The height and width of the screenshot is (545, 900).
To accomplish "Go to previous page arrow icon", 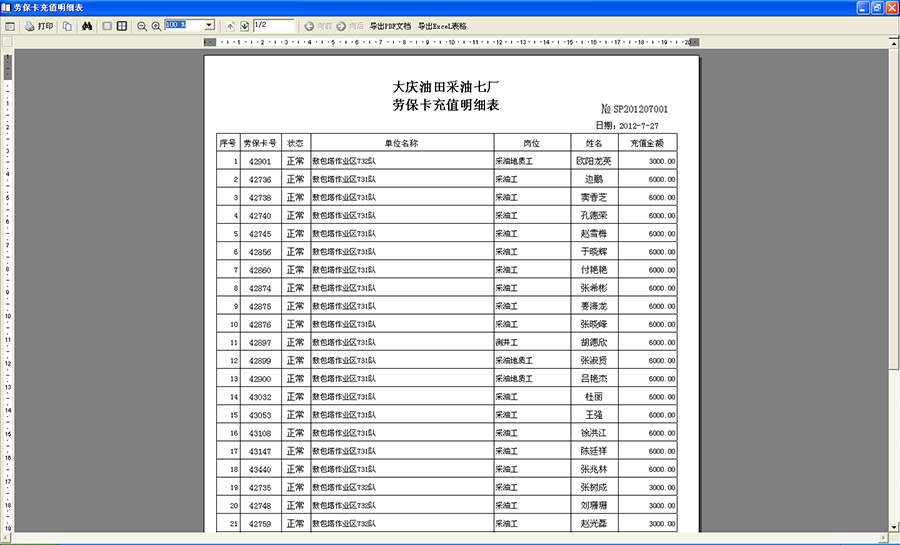I will pyautogui.click(x=230, y=26).
